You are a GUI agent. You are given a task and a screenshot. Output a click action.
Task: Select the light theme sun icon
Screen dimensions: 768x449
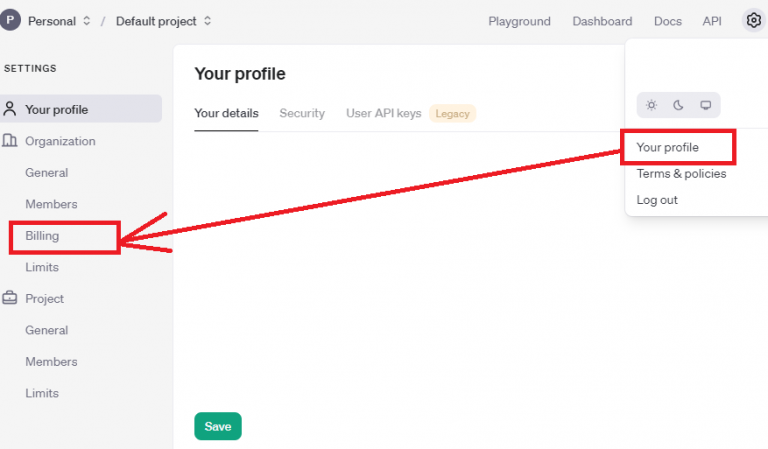pos(651,105)
